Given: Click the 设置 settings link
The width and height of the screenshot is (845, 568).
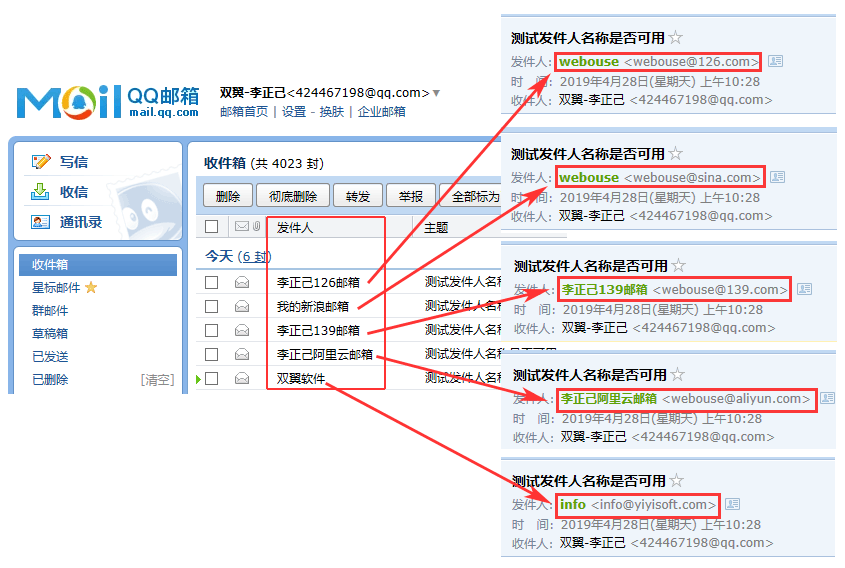Looking at the screenshot, I should [294, 112].
